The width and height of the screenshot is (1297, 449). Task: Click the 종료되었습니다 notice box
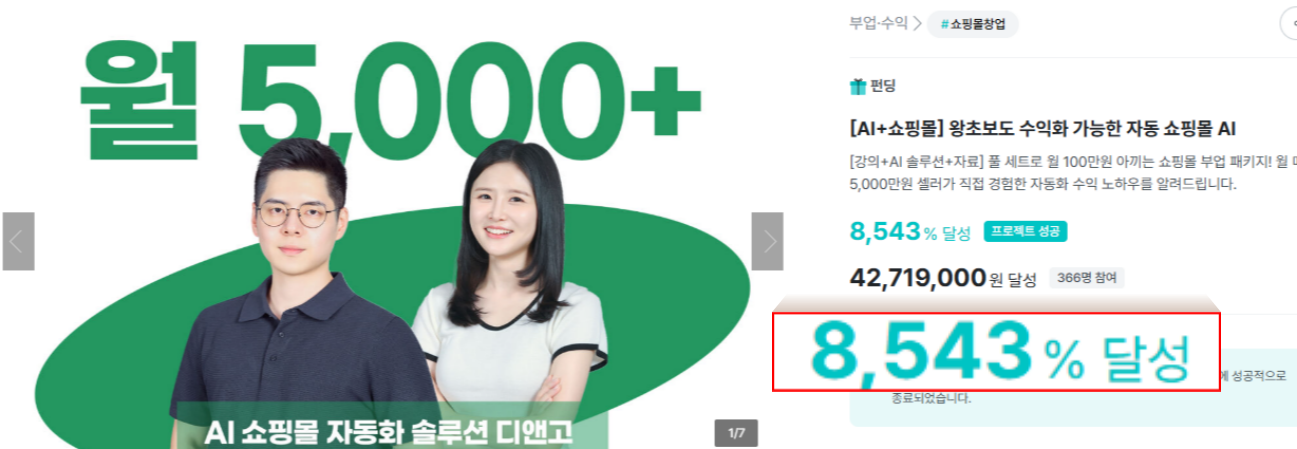[1072, 388]
